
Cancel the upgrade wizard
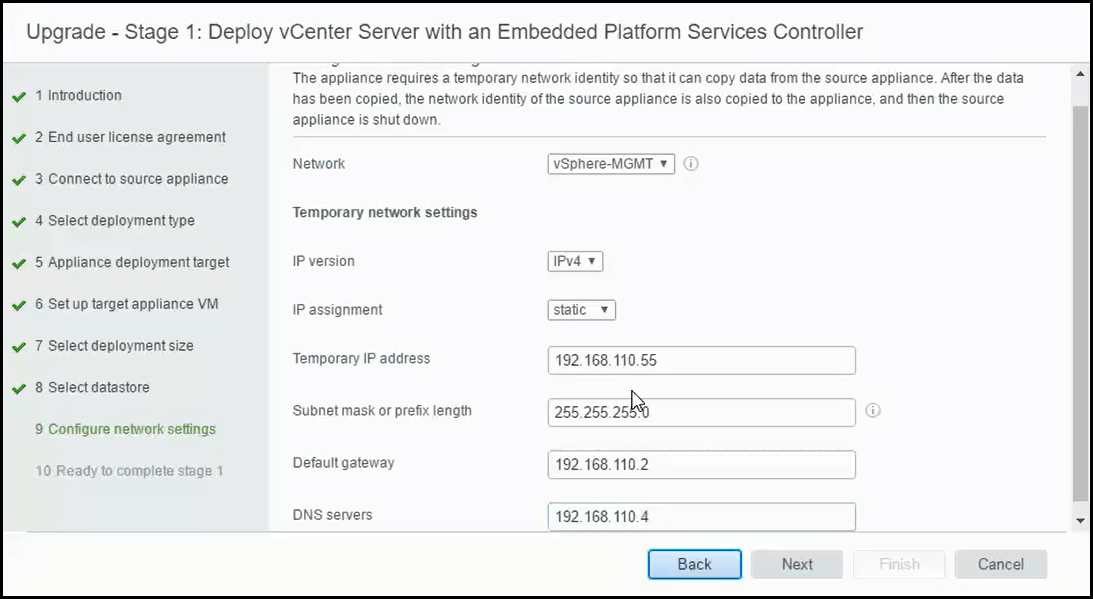tap(1000, 563)
